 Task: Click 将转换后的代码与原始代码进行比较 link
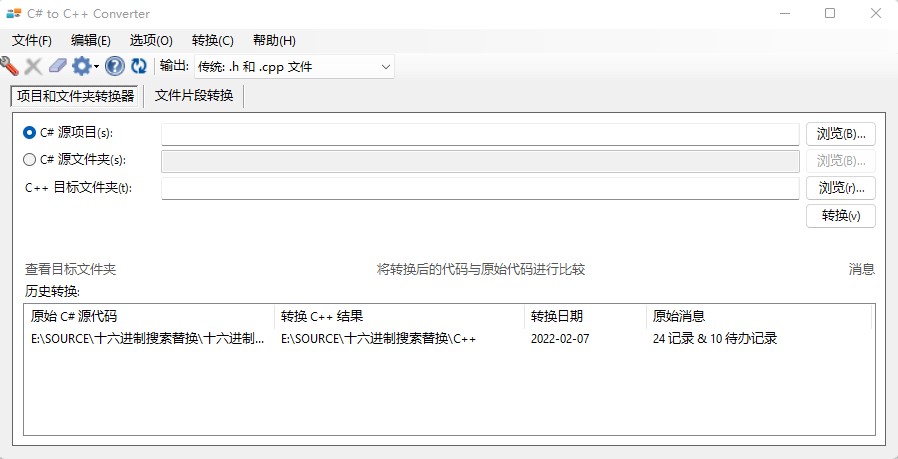tap(481, 269)
